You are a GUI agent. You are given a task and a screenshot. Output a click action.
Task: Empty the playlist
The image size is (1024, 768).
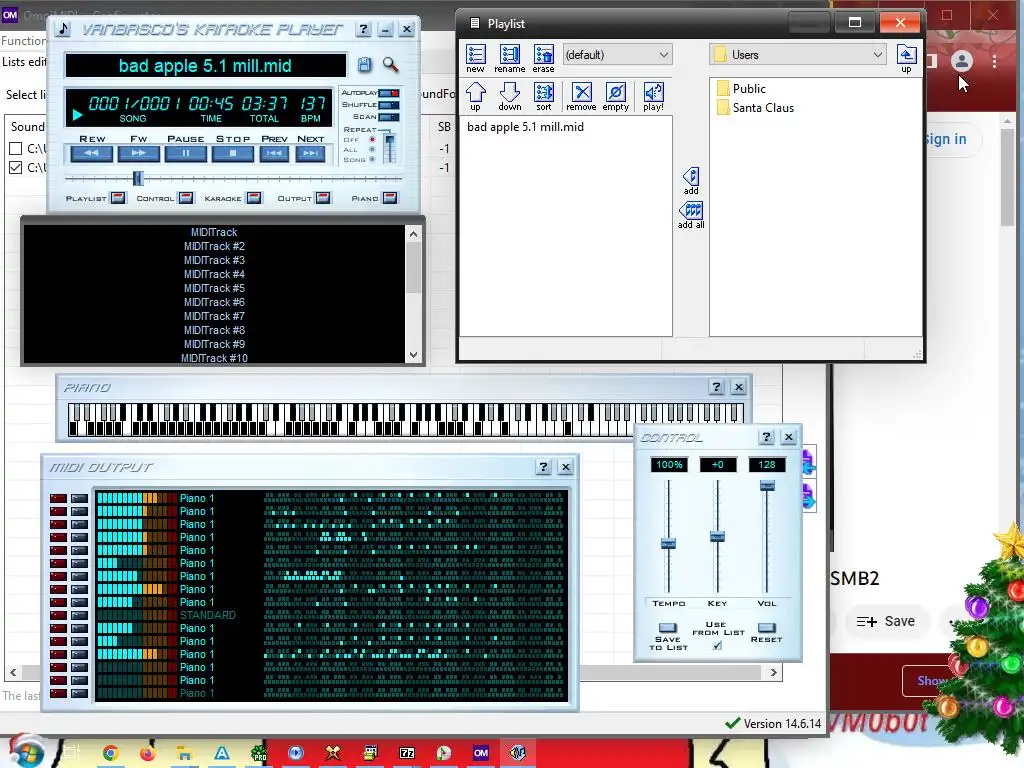[615, 97]
